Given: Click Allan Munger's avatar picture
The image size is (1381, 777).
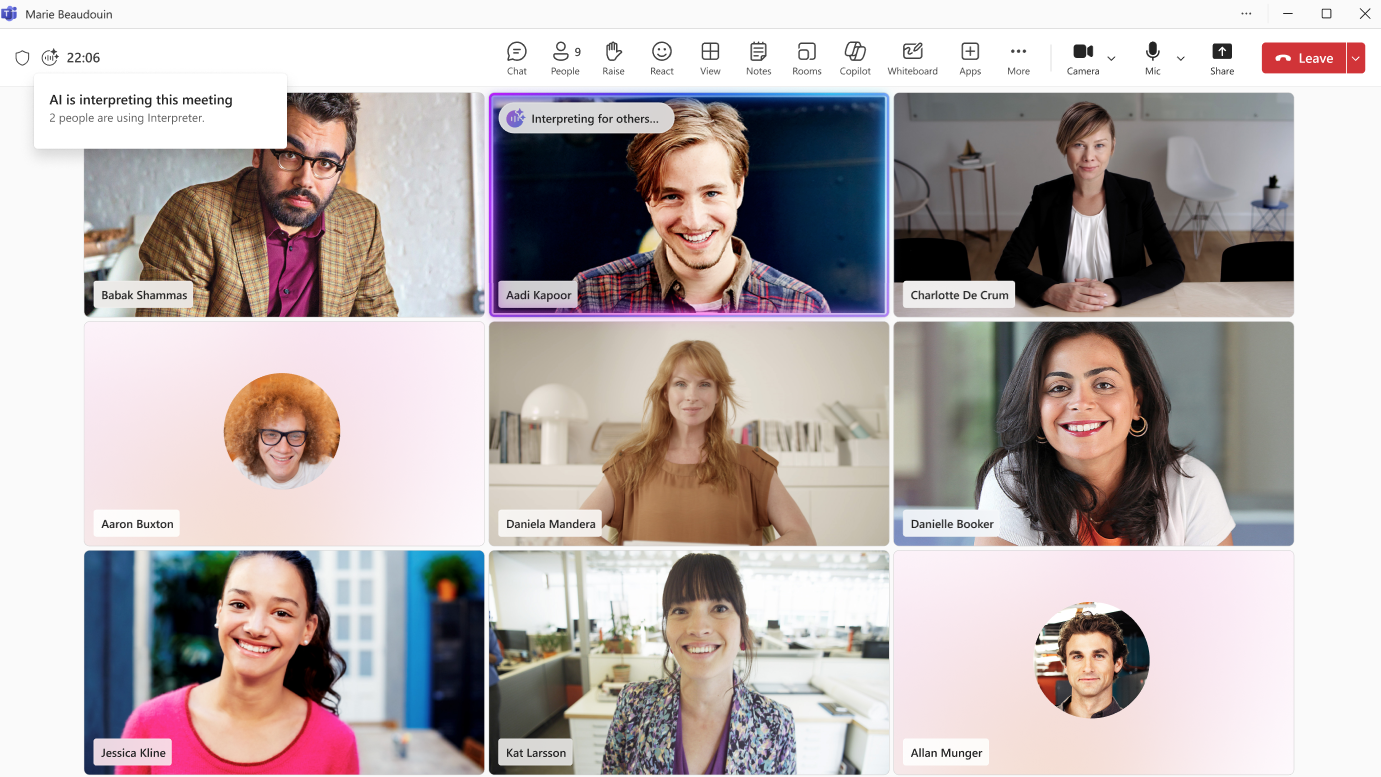Looking at the screenshot, I should (1091, 660).
